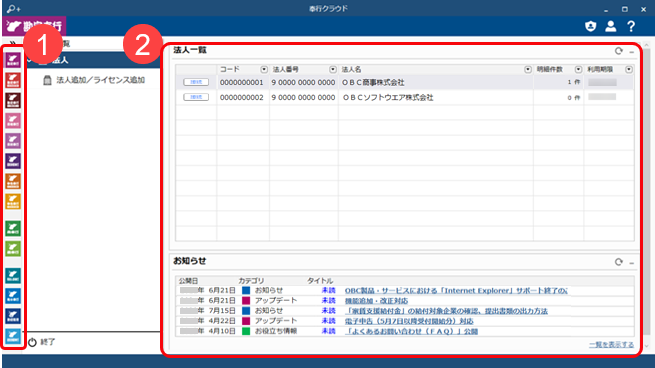This screenshot has width=655, height=368.
Task: Select 法人番号 cell in OBCソフトウエア株式会社 row
Action: (304, 97)
